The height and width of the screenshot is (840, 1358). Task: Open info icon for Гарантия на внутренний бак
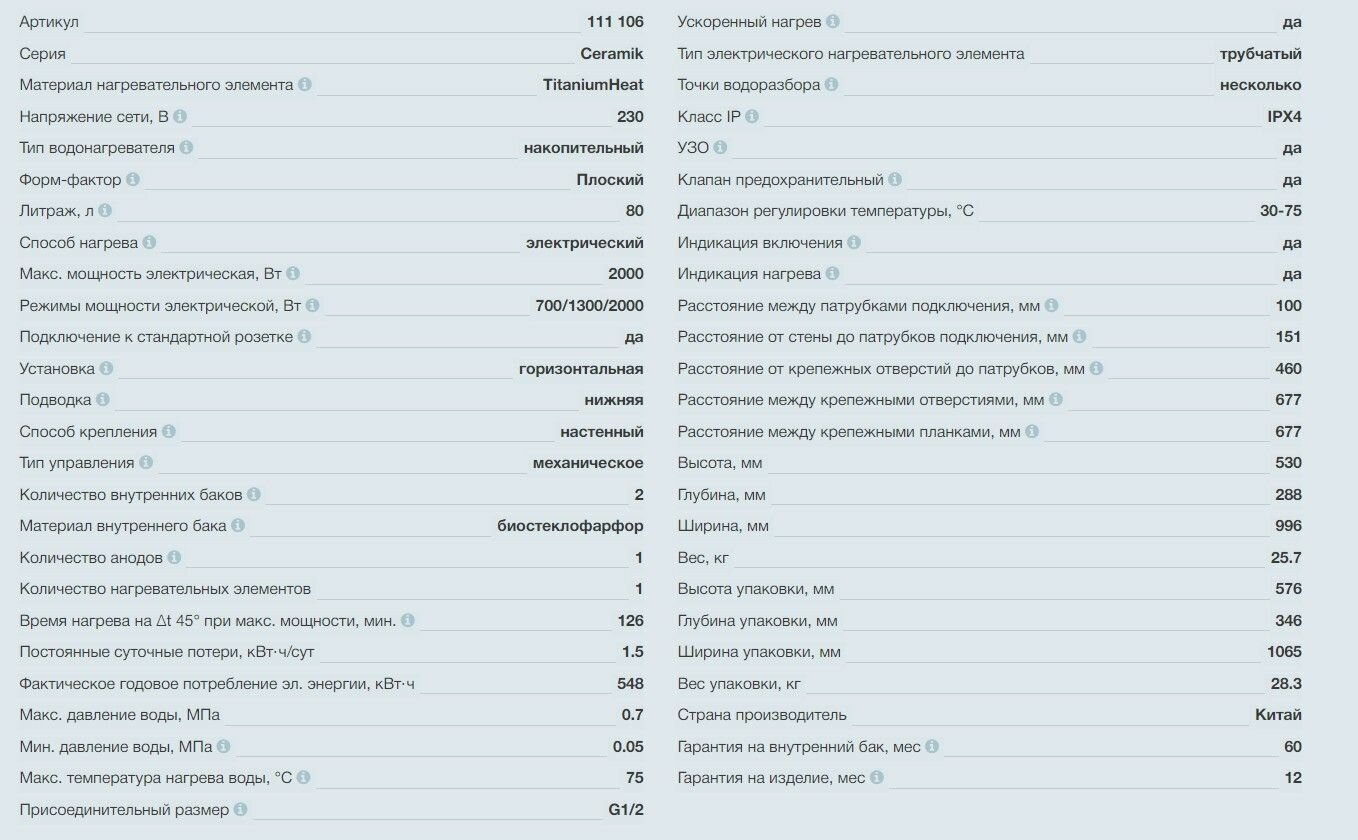[x=932, y=746]
